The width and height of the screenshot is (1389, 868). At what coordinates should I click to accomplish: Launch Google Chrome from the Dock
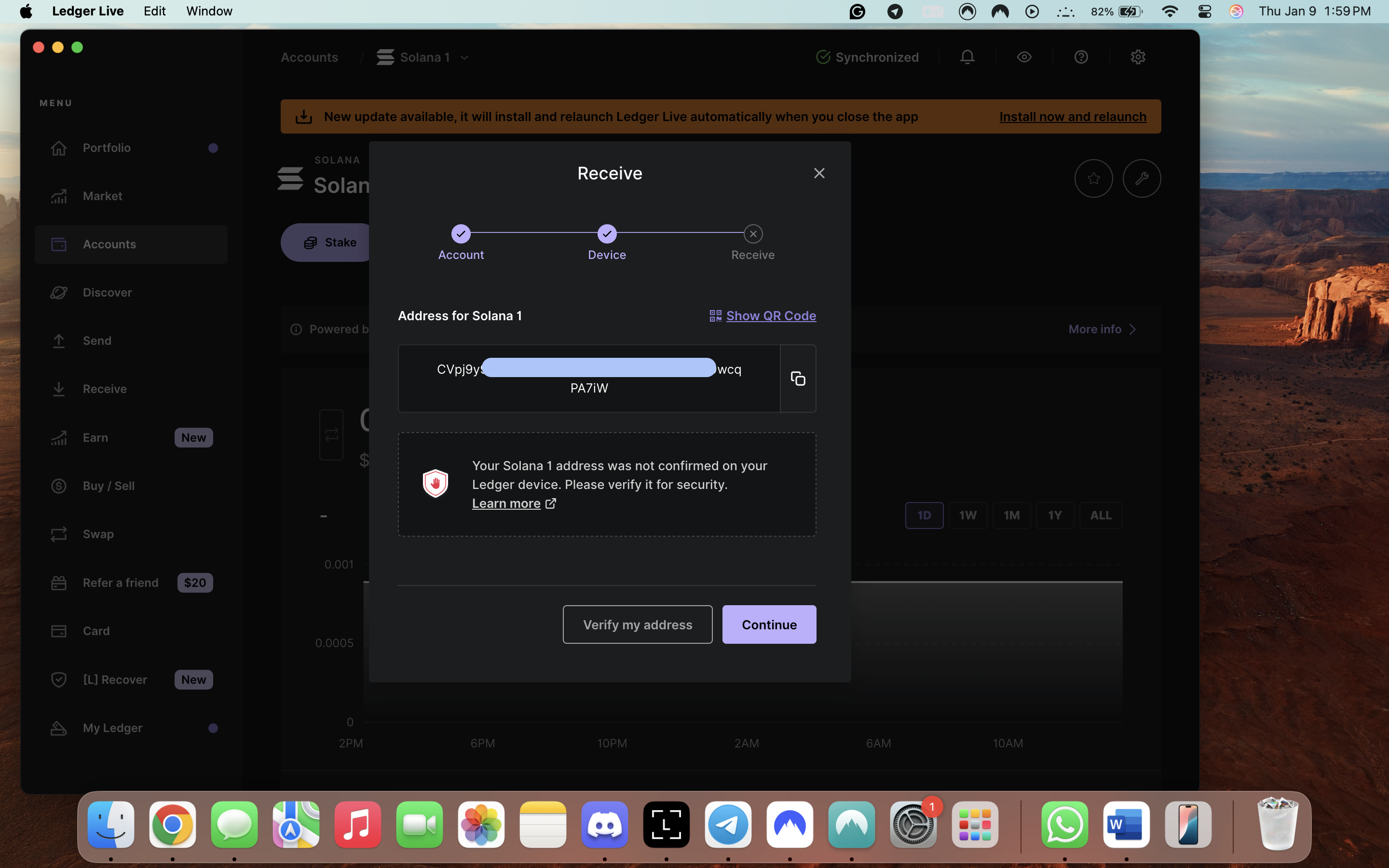(x=172, y=825)
